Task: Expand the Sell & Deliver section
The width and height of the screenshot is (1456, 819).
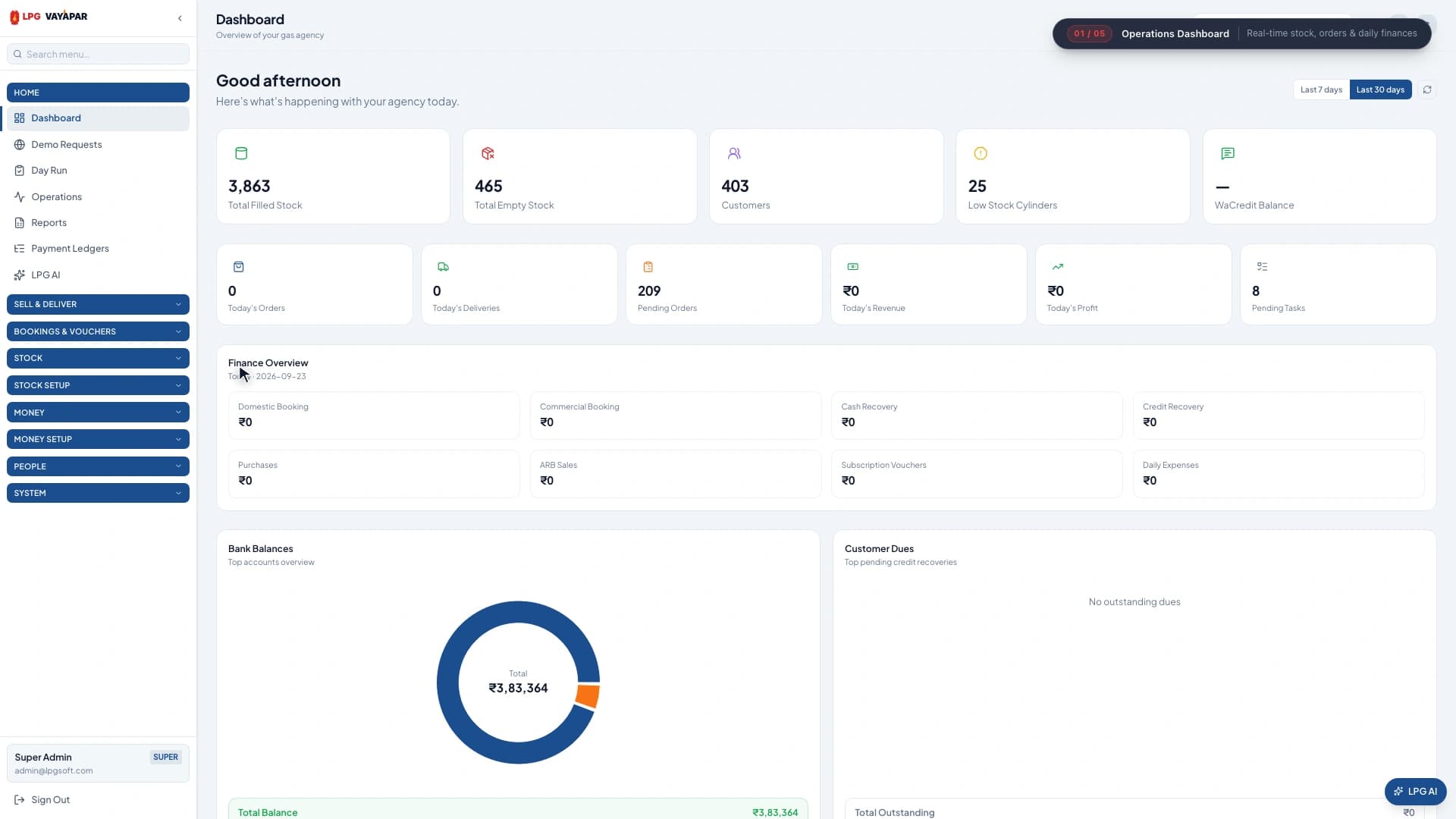Action: 98,304
